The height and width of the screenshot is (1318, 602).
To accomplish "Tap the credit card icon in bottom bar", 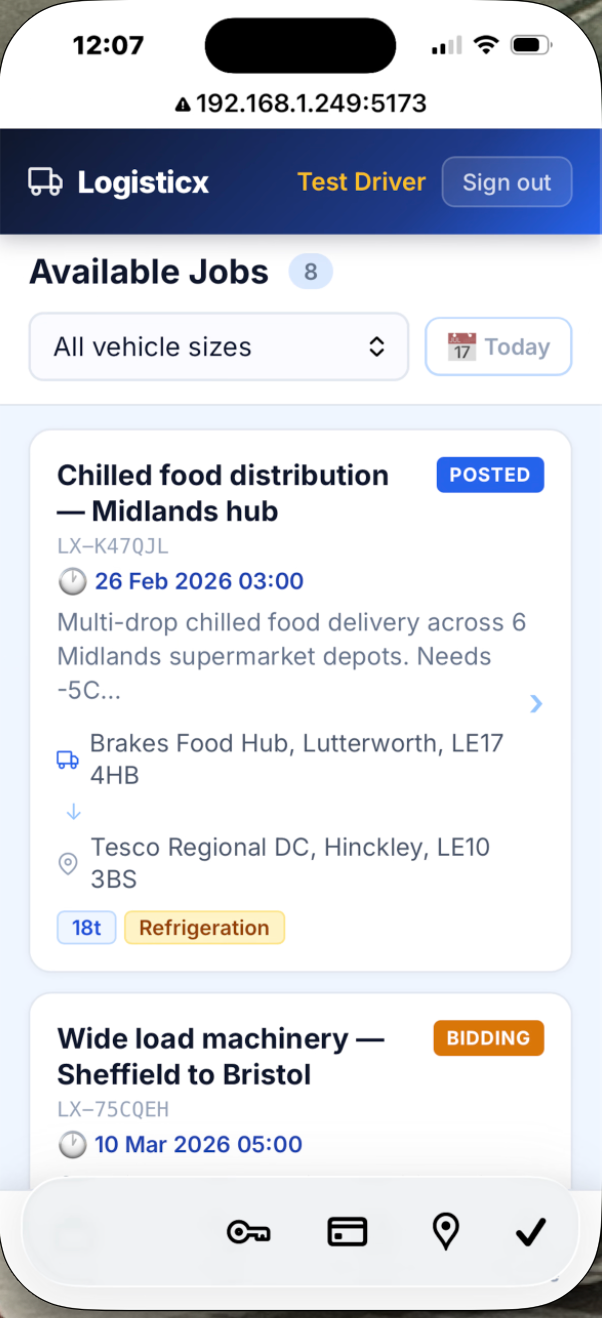I will point(347,1232).
